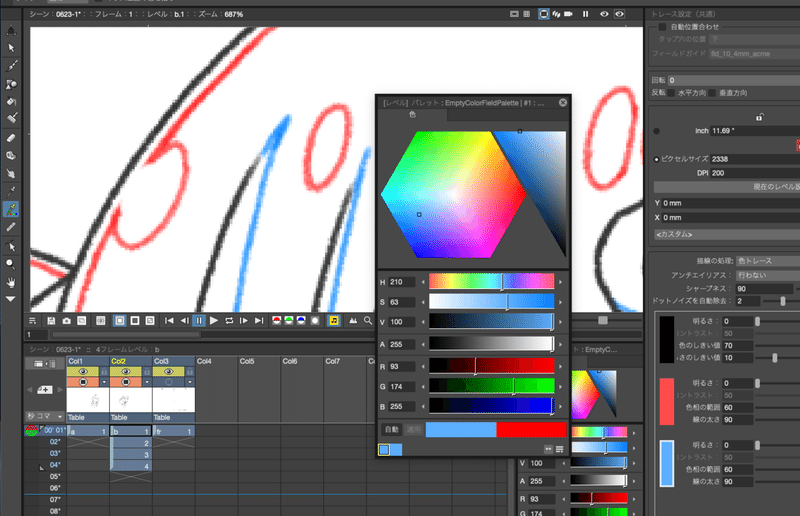Select the Col2 column header

point(131,361)
